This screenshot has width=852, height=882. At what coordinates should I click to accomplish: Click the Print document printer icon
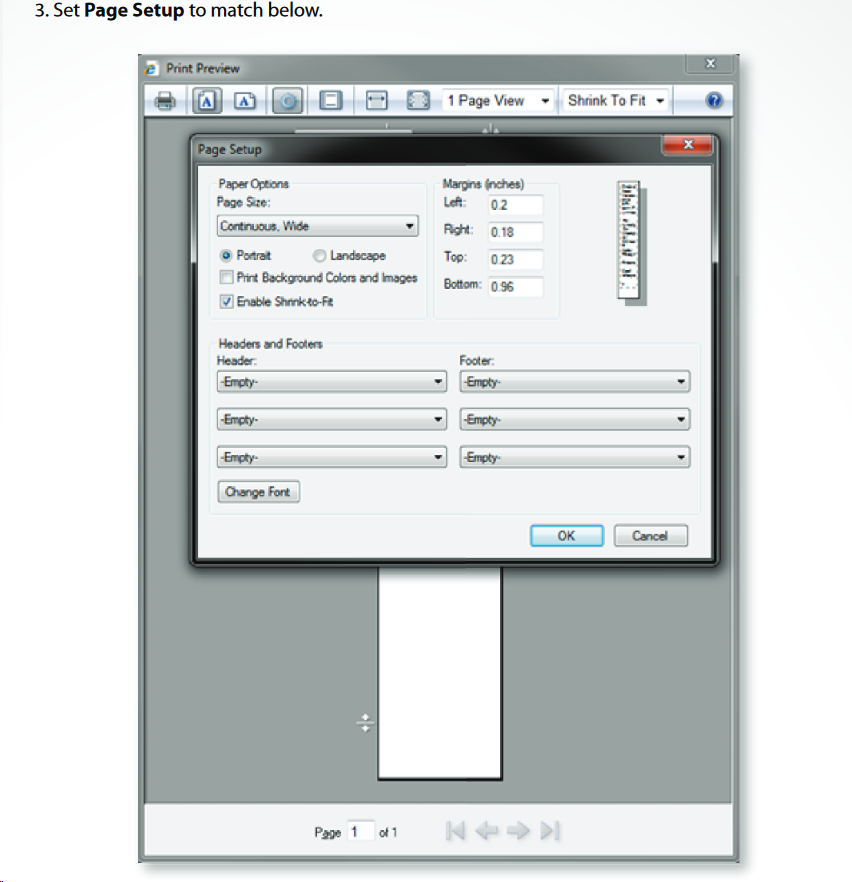[165, 101]
